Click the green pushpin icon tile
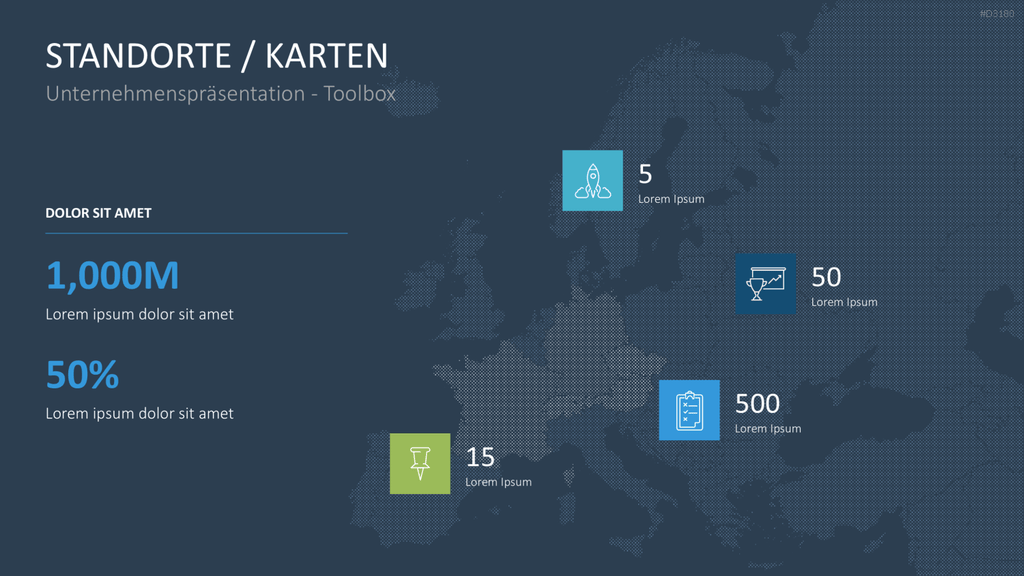The height and width of the screenshot is (576, 1024). [420, 464]
